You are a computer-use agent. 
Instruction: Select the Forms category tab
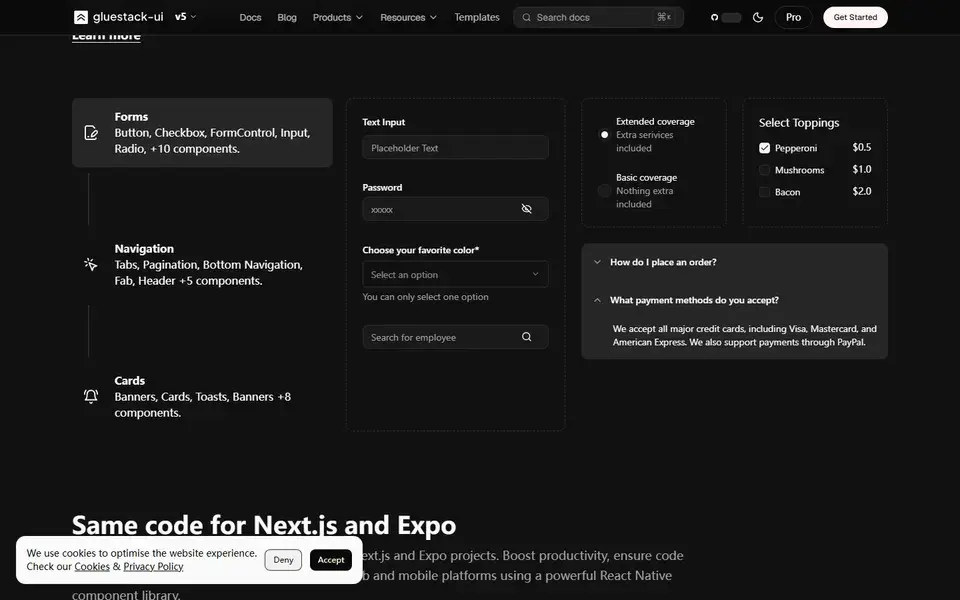[x=202, y=132]
